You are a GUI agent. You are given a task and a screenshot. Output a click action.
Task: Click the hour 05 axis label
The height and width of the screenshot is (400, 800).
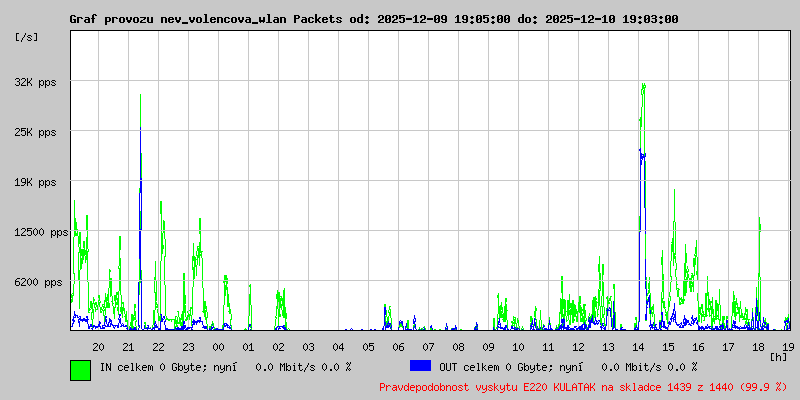coord(368,347)
